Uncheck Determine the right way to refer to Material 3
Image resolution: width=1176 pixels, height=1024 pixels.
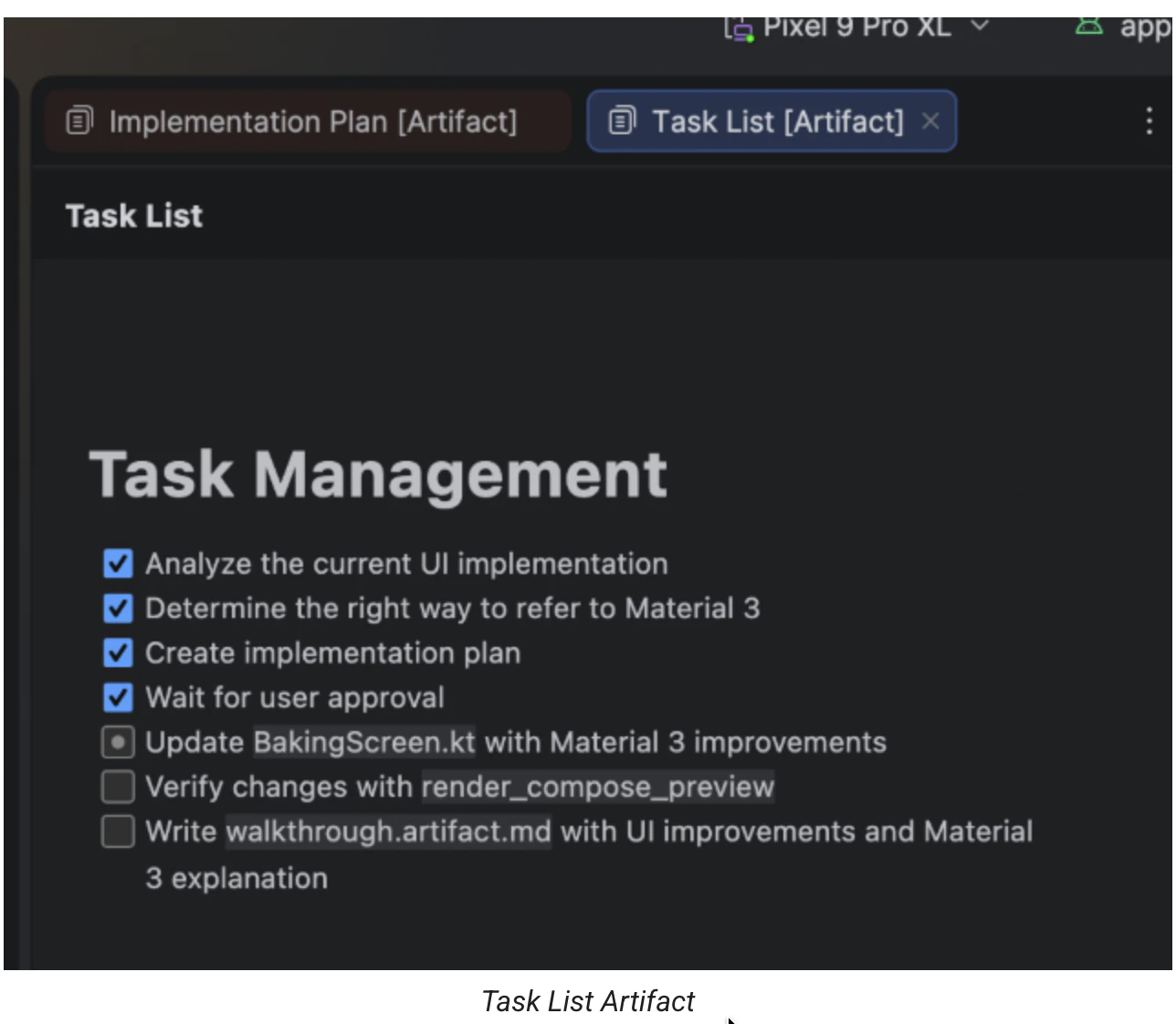coord(118,608)
